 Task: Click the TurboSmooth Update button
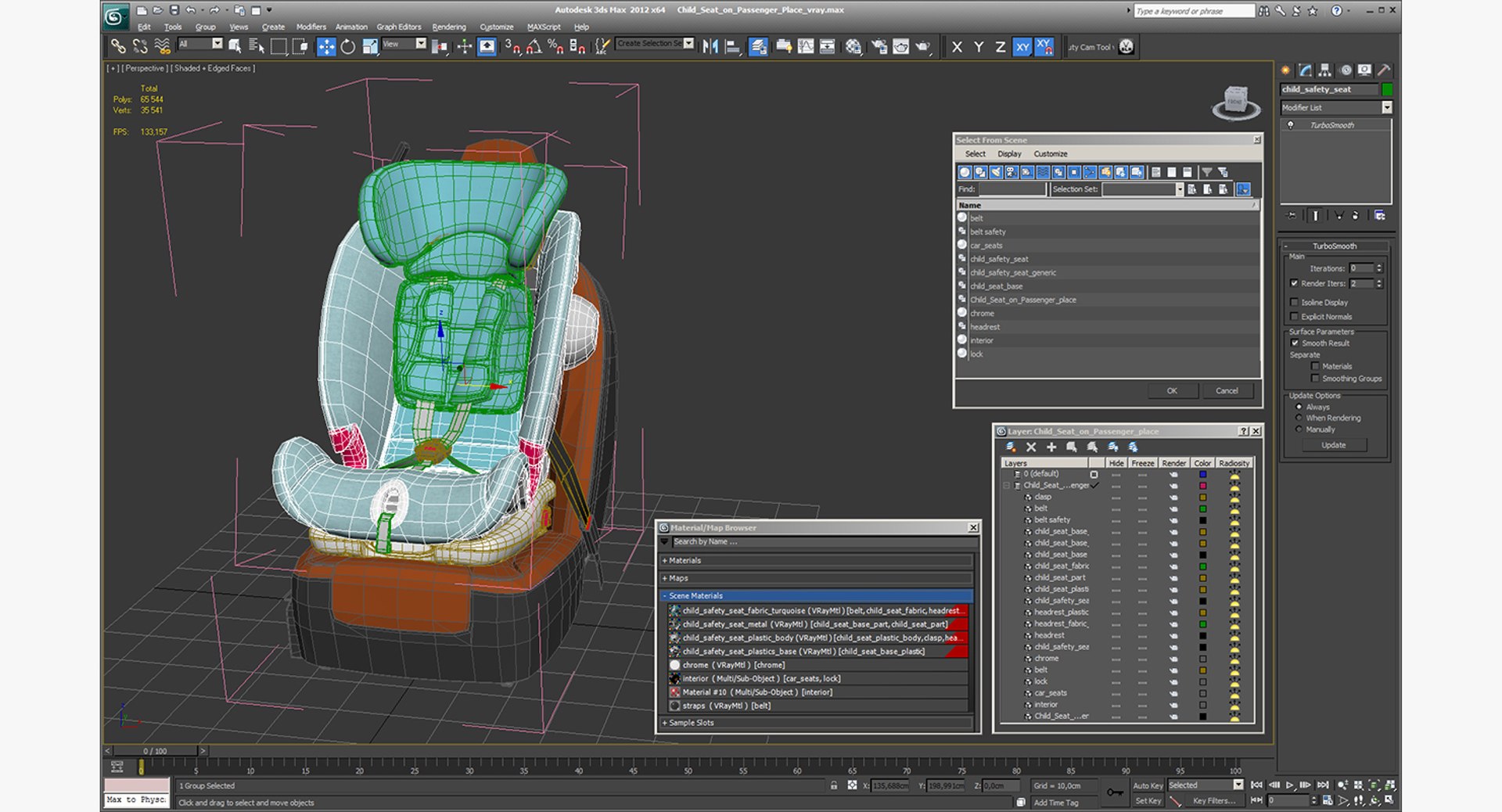(x=1334, y=445)
